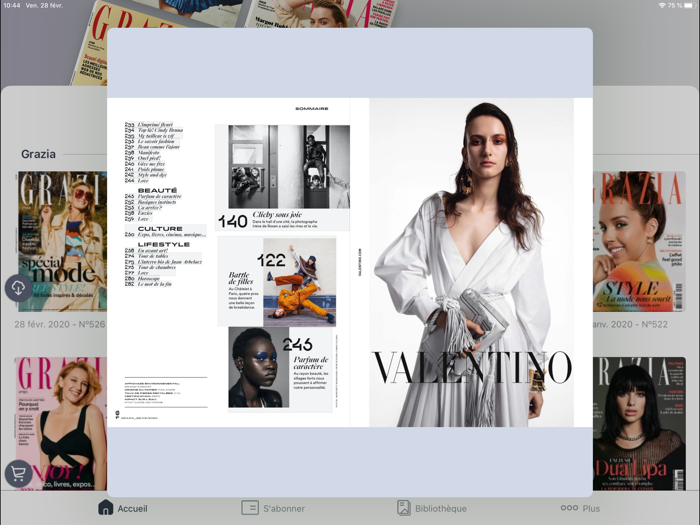
Task: Tap the Parfum de caractère portrait photo
Action: pos(258,367)
